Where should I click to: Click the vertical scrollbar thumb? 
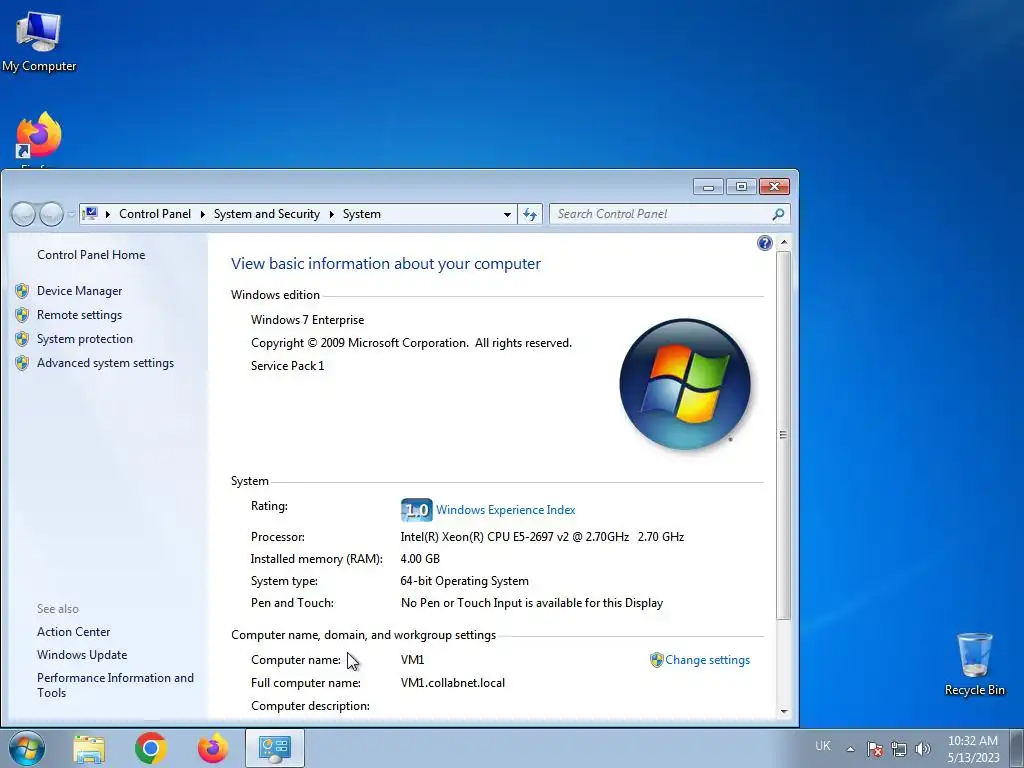[x=784, y=435]
